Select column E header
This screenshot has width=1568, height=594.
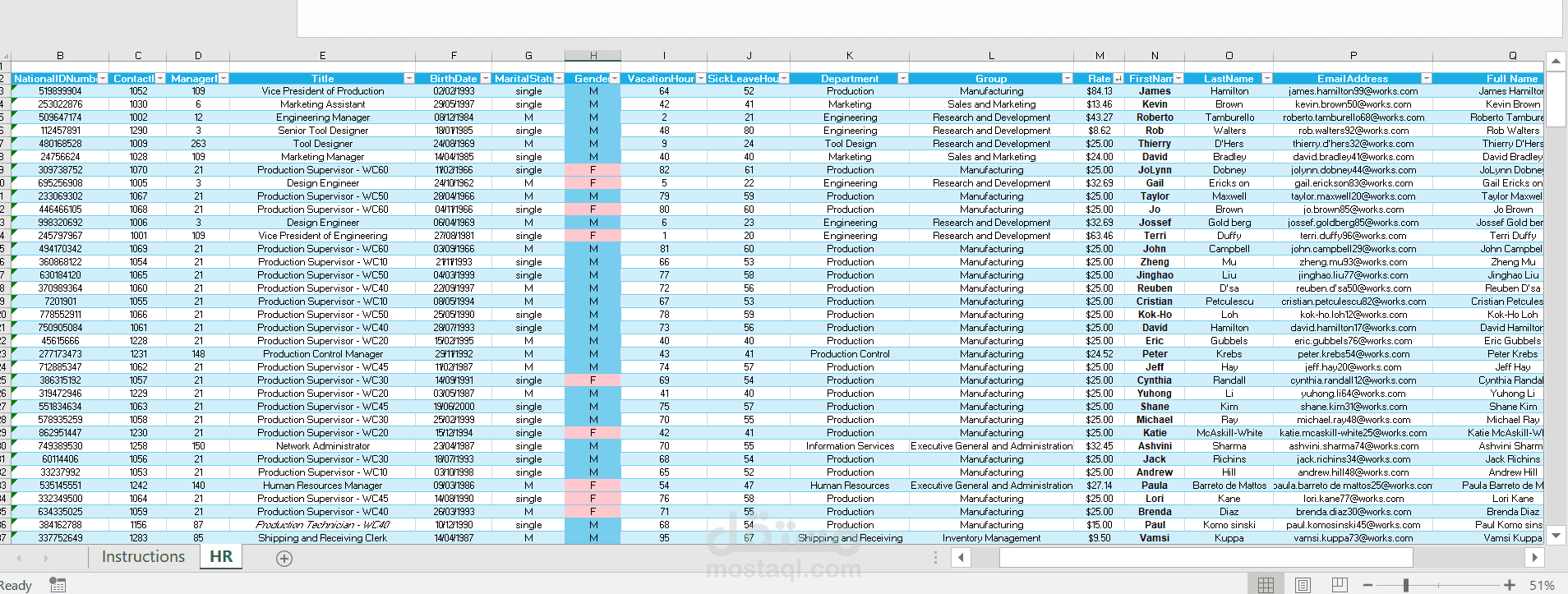coord(323,56)
